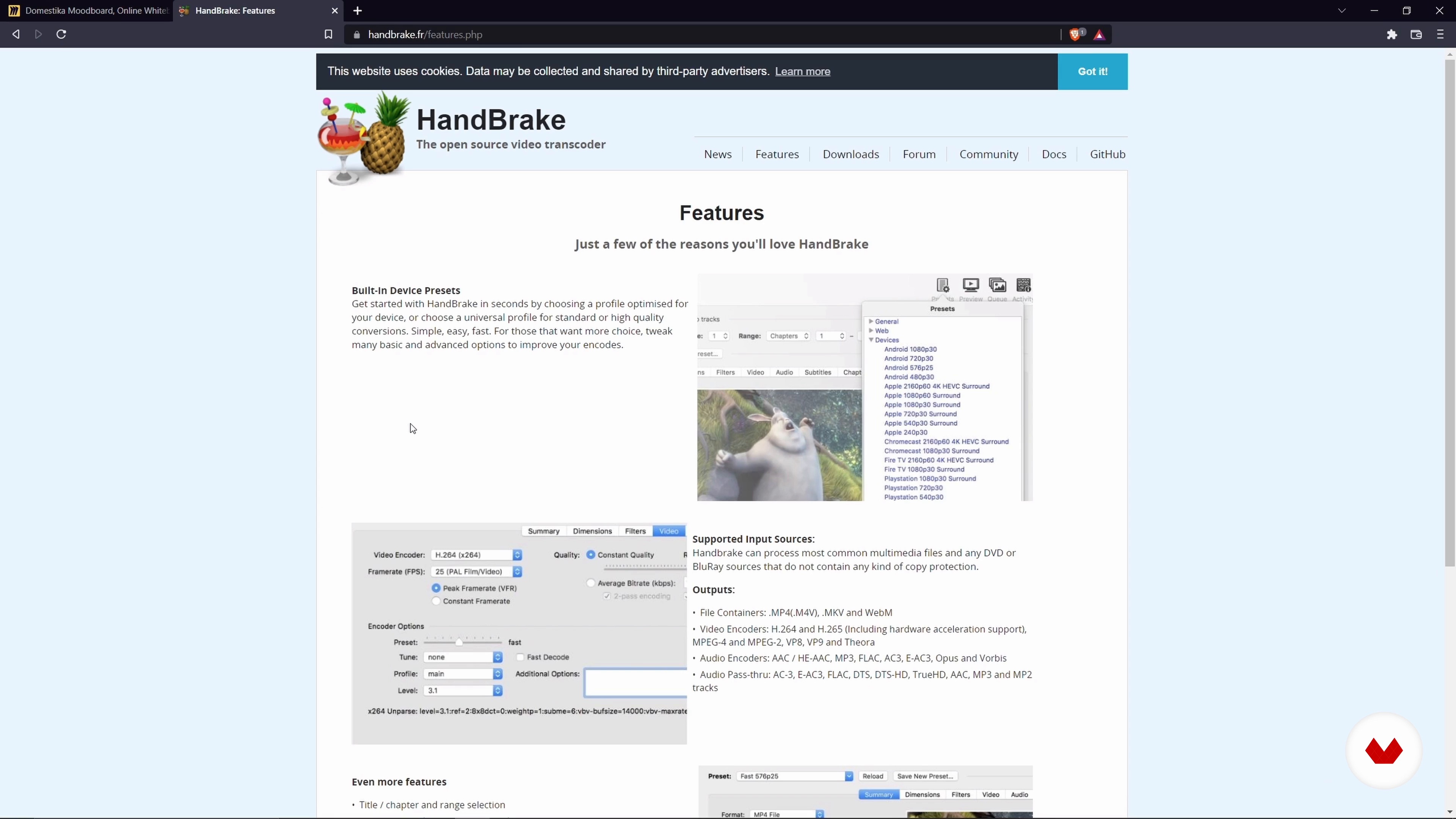Image resolution: width=1456 pixels, height=819 pixels.
Task: Go back using browser back arrow
Action: [16, 35]
